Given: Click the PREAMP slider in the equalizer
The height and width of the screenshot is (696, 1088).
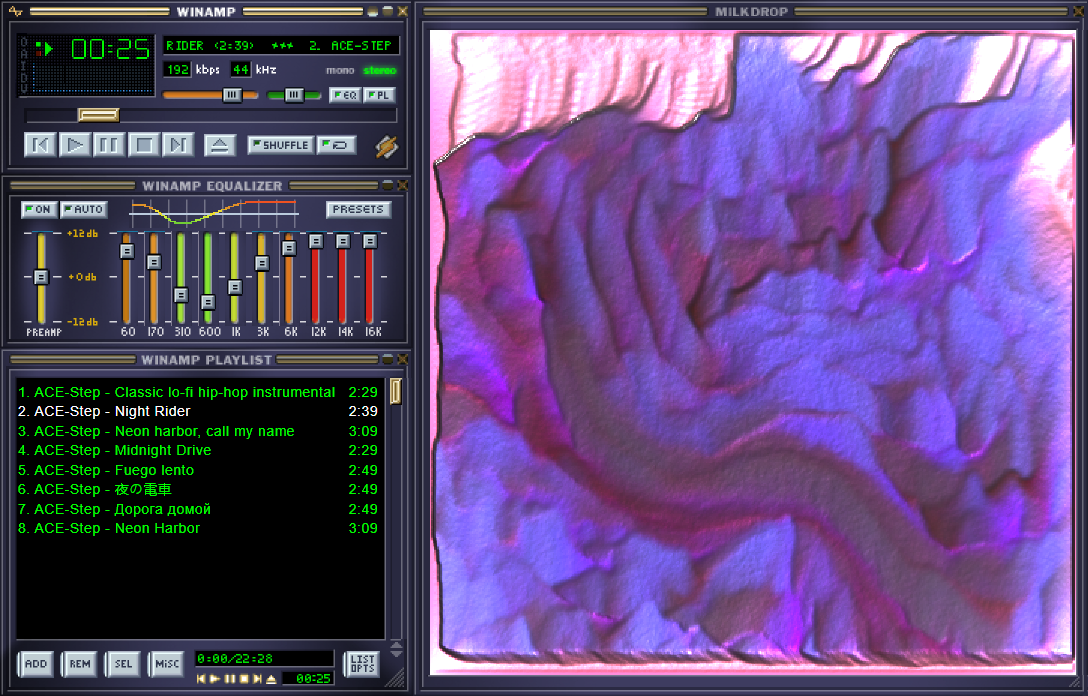Looking at the screenshot, I should pyautogui.click(x=41, y=277).
